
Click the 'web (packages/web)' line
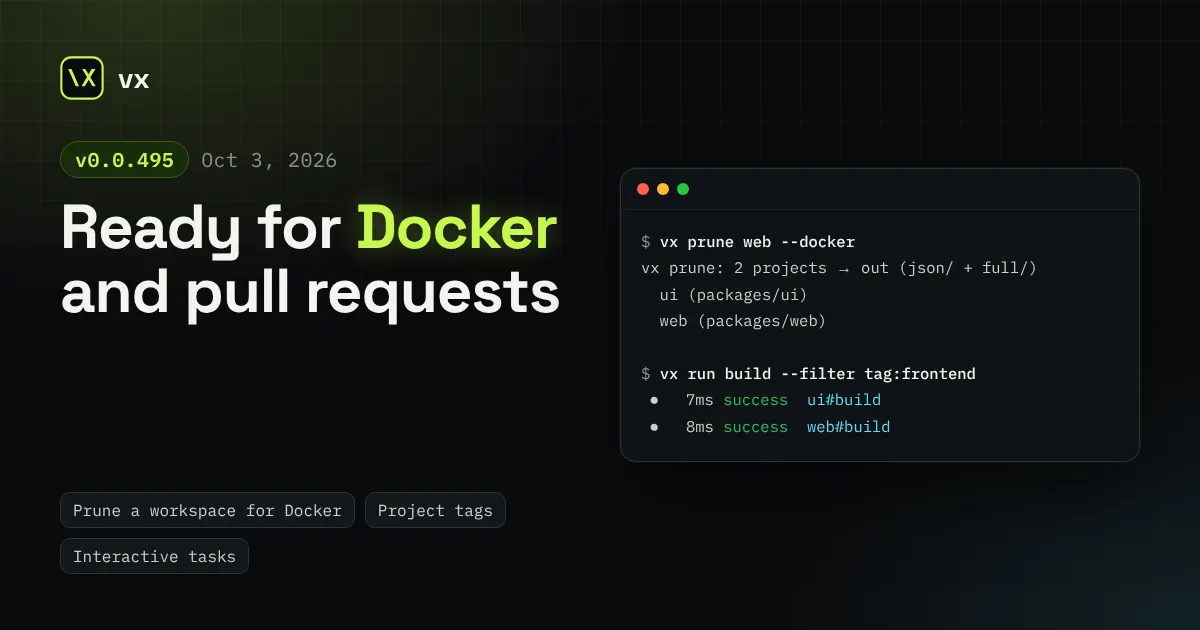point(742,321)
